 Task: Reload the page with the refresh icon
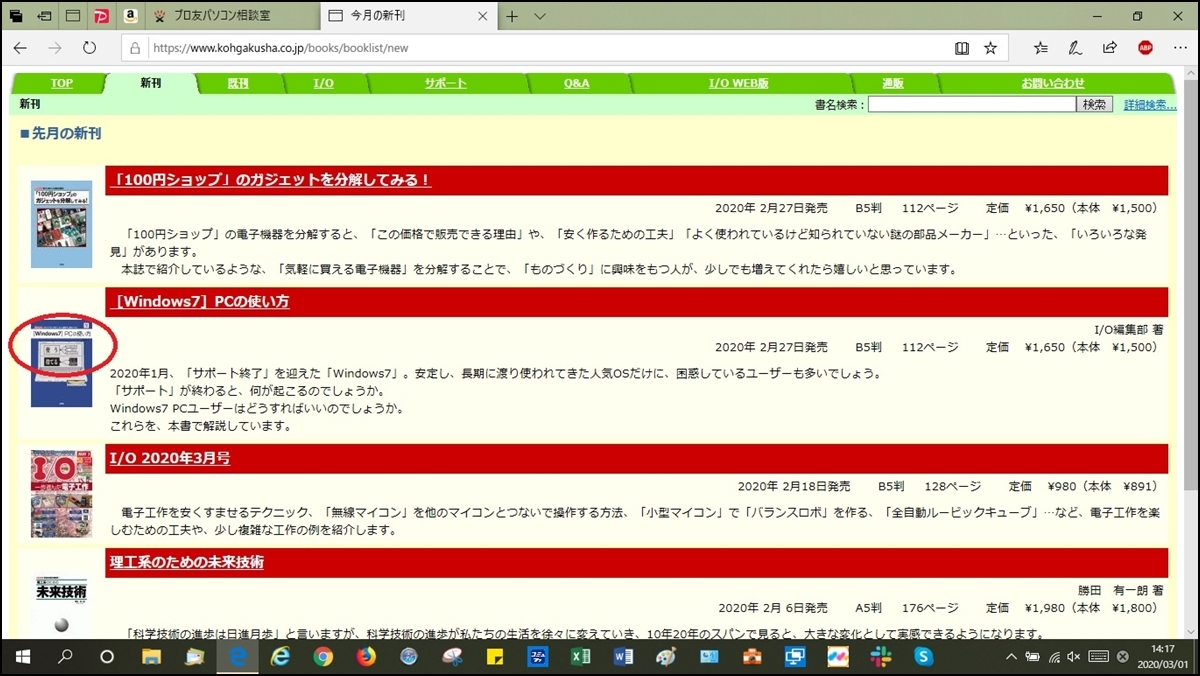pos(89,48)
